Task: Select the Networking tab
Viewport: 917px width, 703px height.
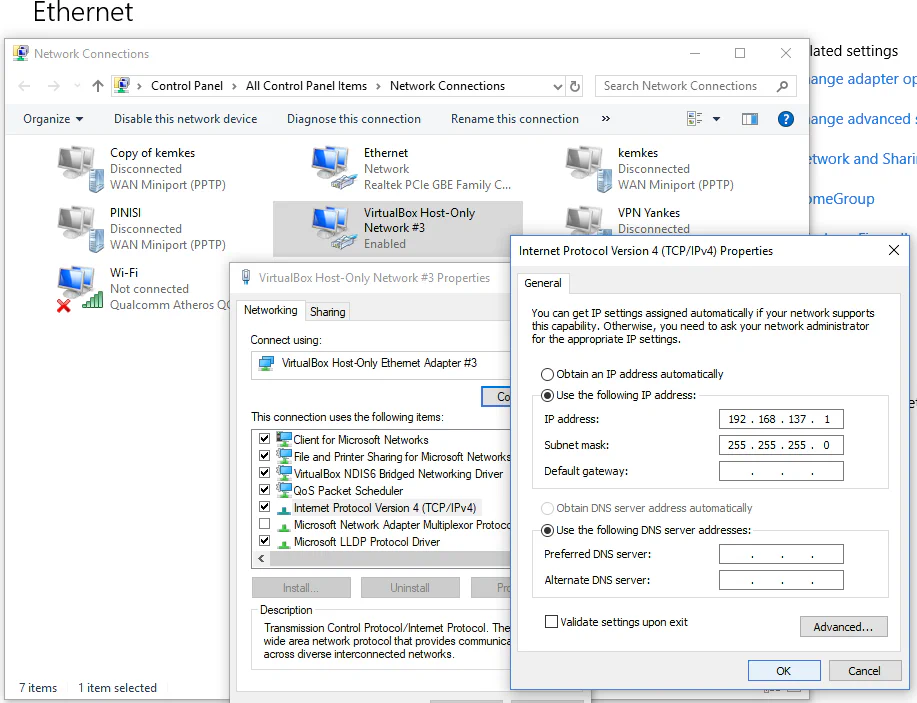Action: pyautogui.click(x=271, y=310)
